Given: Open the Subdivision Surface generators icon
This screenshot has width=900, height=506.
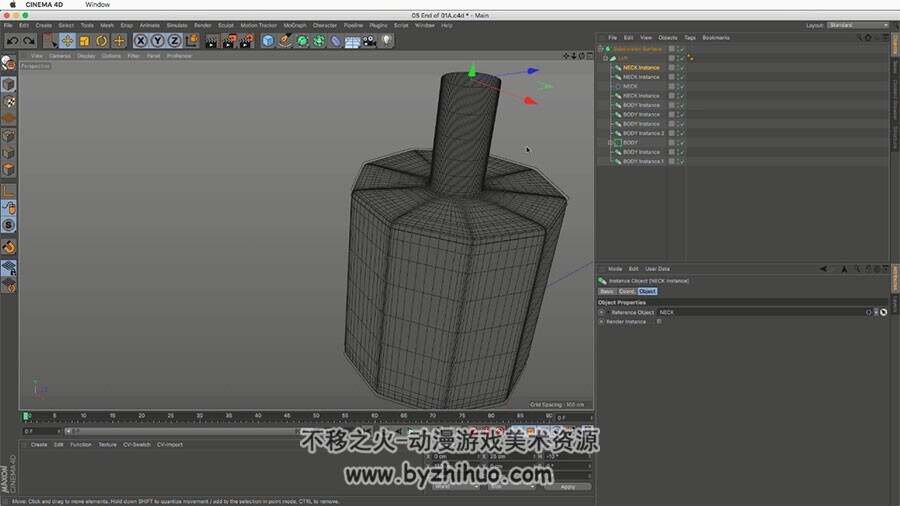Looking at the screenshot, I should pyautogui.click(x=302, y=41).
